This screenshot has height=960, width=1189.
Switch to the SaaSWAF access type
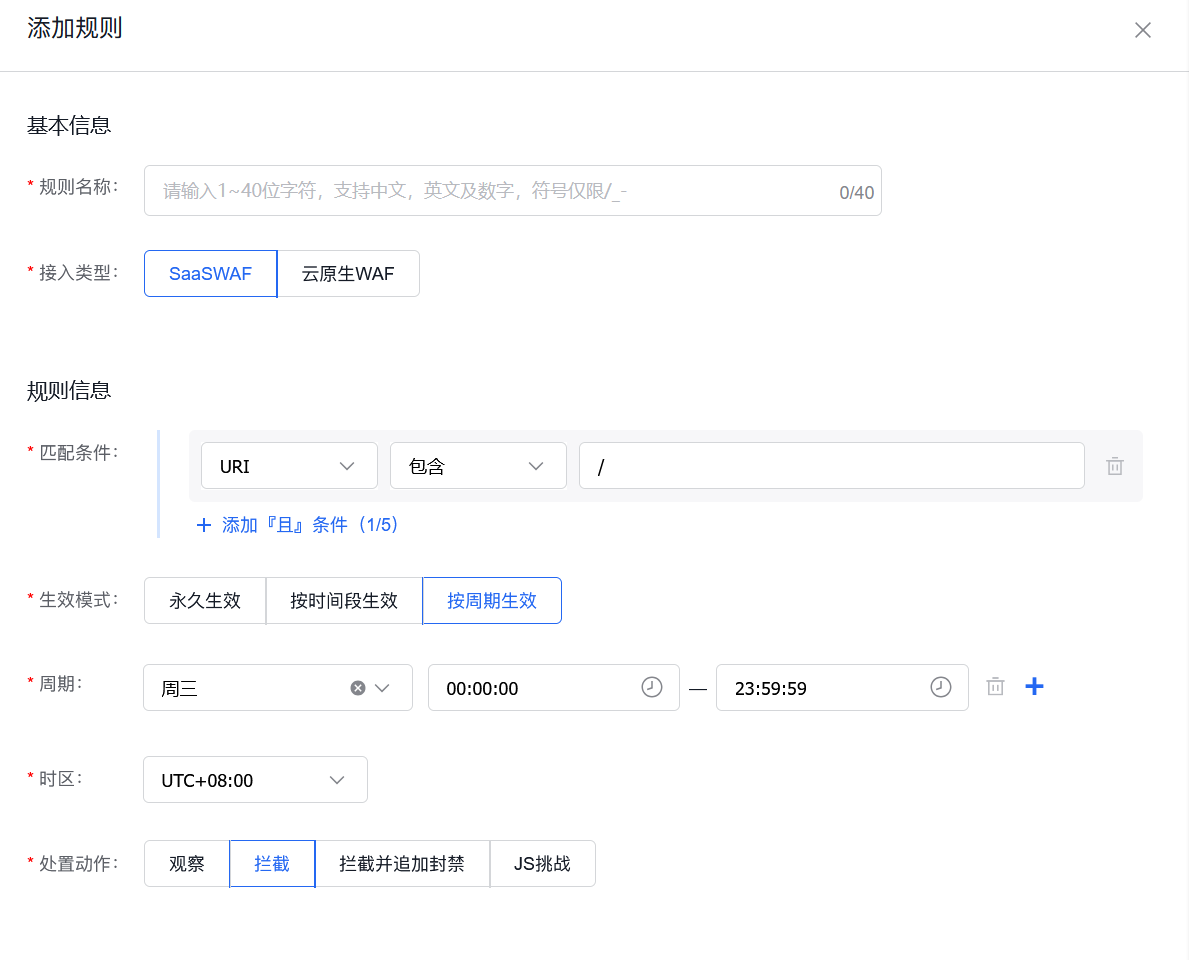pos(210,273)
